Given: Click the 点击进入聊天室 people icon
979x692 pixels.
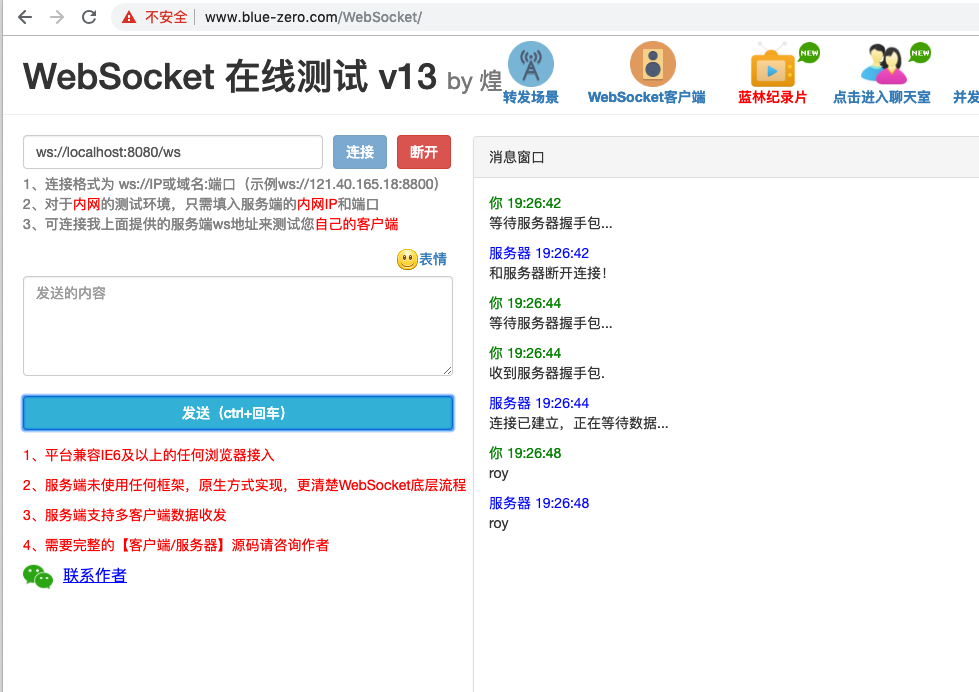Looking at the screenshot, I should (x=884, y=64).
